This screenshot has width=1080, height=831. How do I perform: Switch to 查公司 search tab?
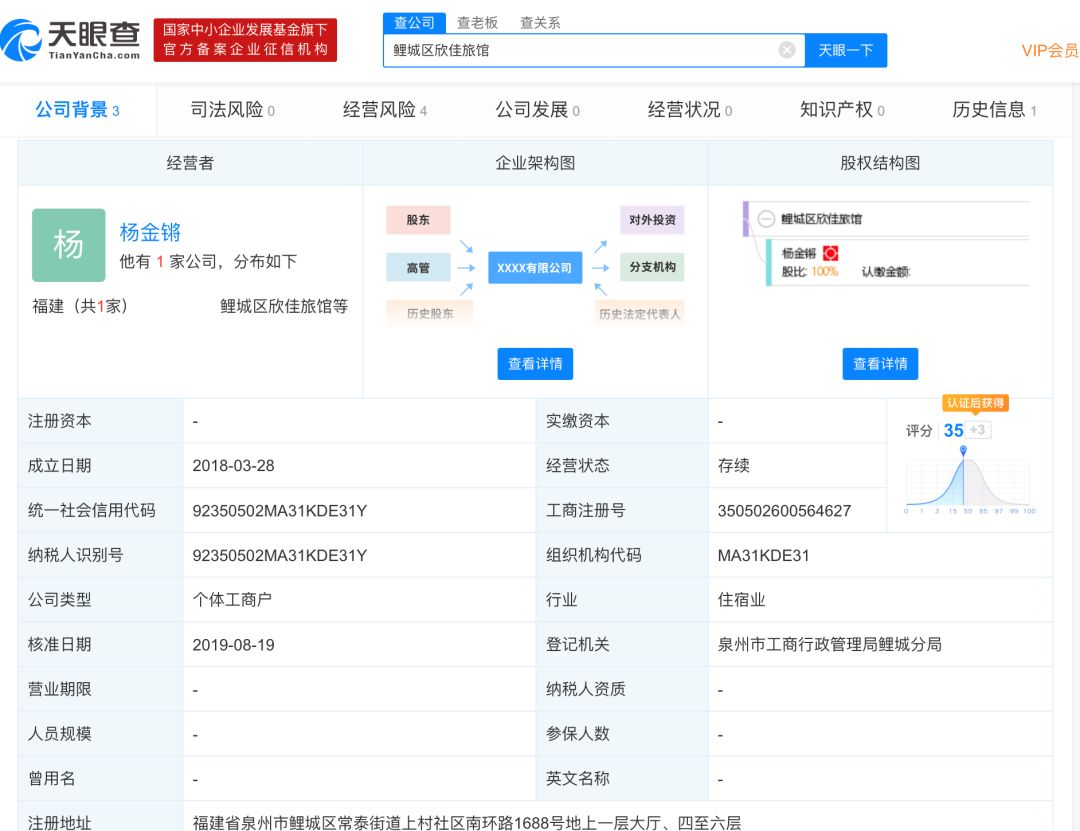coord(414,23)
